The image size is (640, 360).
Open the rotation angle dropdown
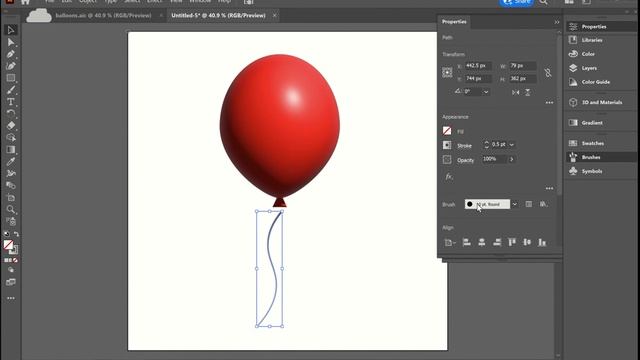486,92
